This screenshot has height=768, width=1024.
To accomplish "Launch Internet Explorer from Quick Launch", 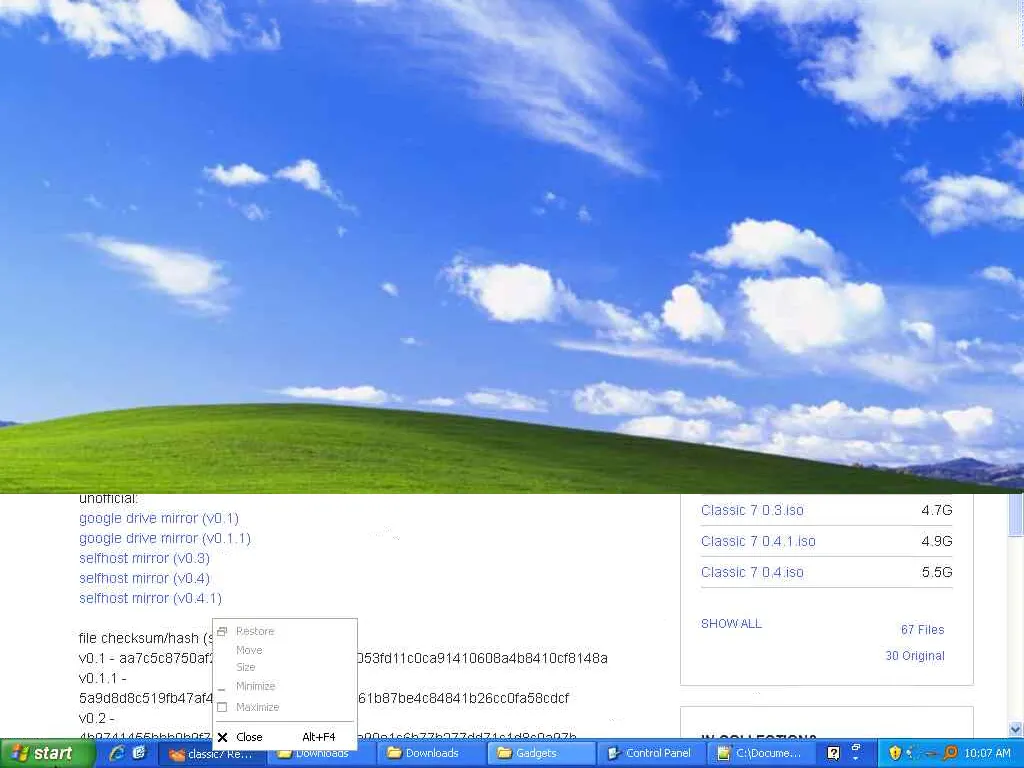I will [x=118, y=753].
